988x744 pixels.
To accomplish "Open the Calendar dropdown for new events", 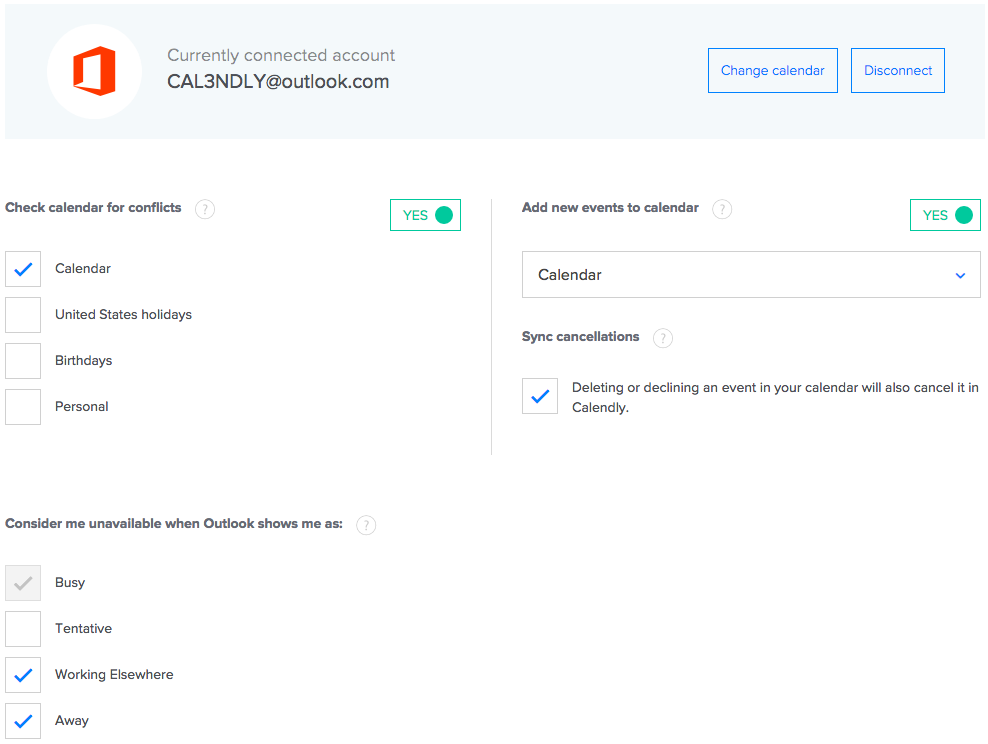I will click(x=751, y=275).
